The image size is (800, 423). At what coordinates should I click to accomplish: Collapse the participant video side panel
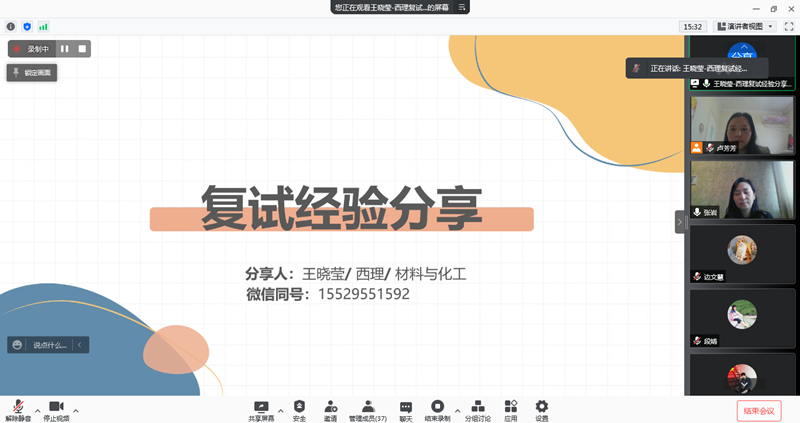(x=680, y=221)
